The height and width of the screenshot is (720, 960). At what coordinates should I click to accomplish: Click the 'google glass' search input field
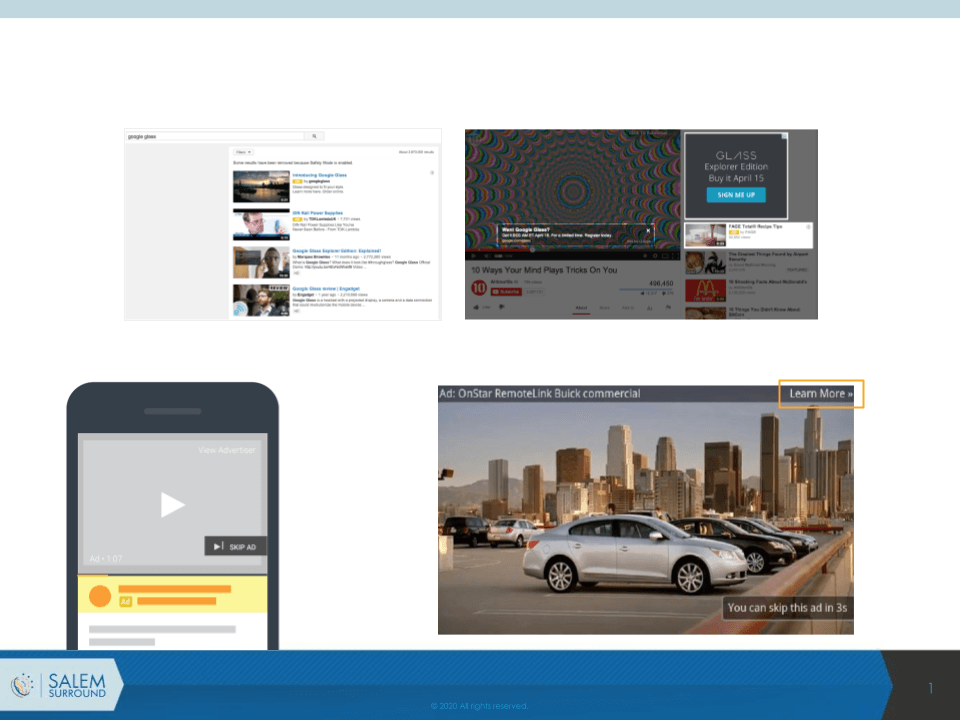pyautogui.click(x=215, y=137)
